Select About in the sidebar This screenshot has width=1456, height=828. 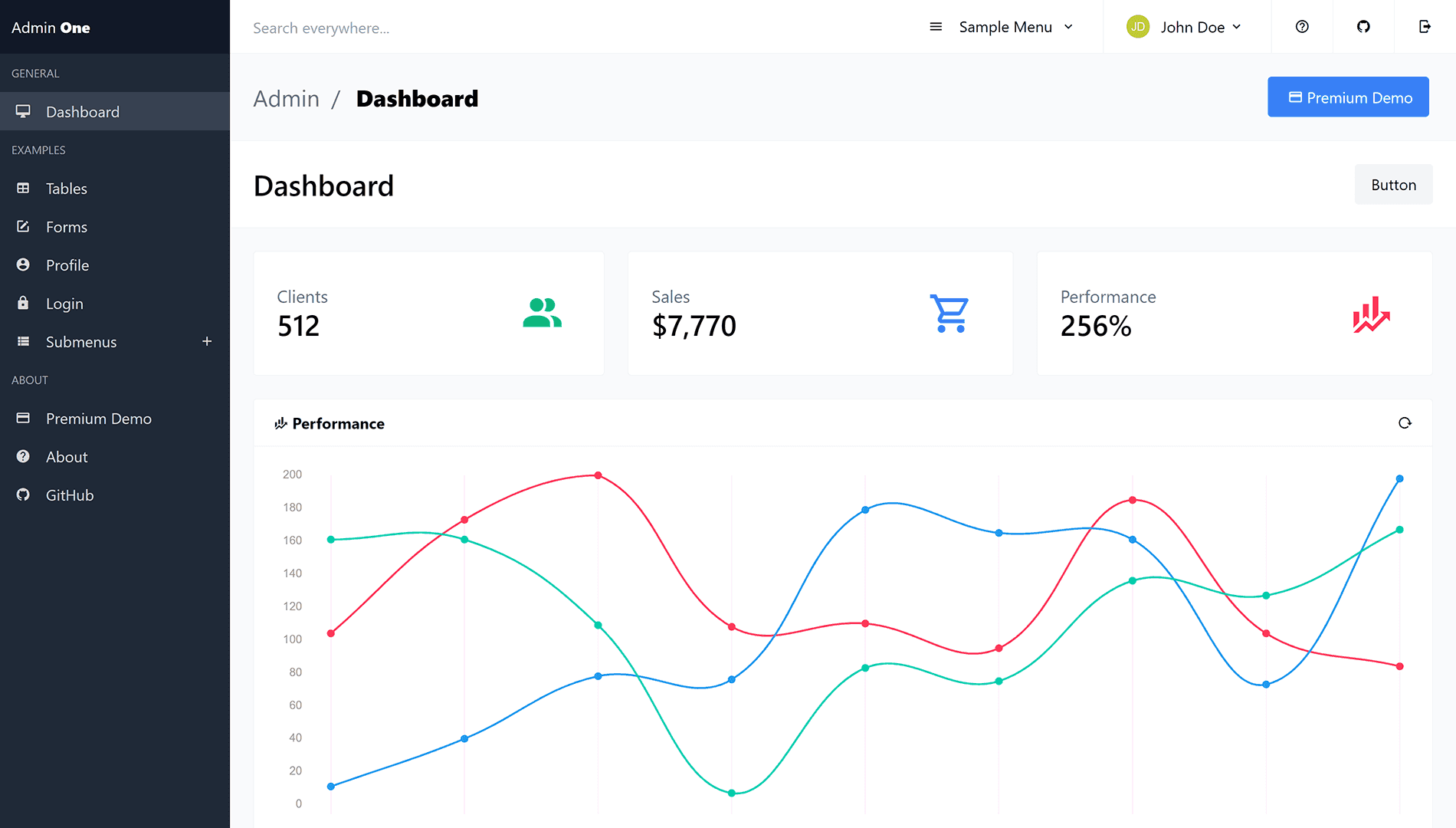pyautogui.click(x=67, y=456)
